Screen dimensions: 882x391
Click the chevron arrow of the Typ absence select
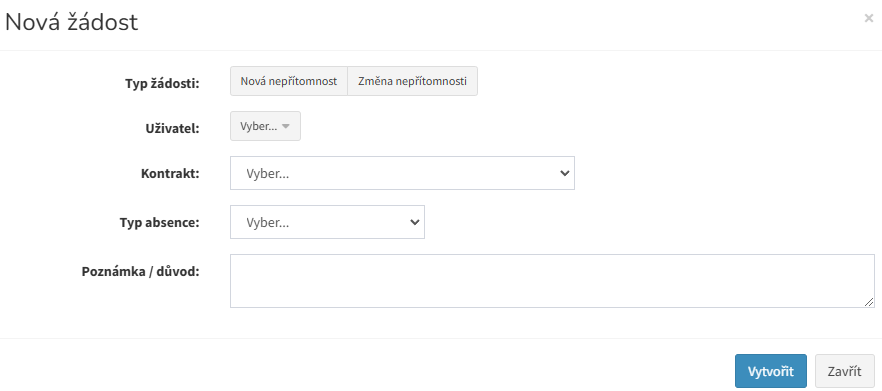point(415,222)
